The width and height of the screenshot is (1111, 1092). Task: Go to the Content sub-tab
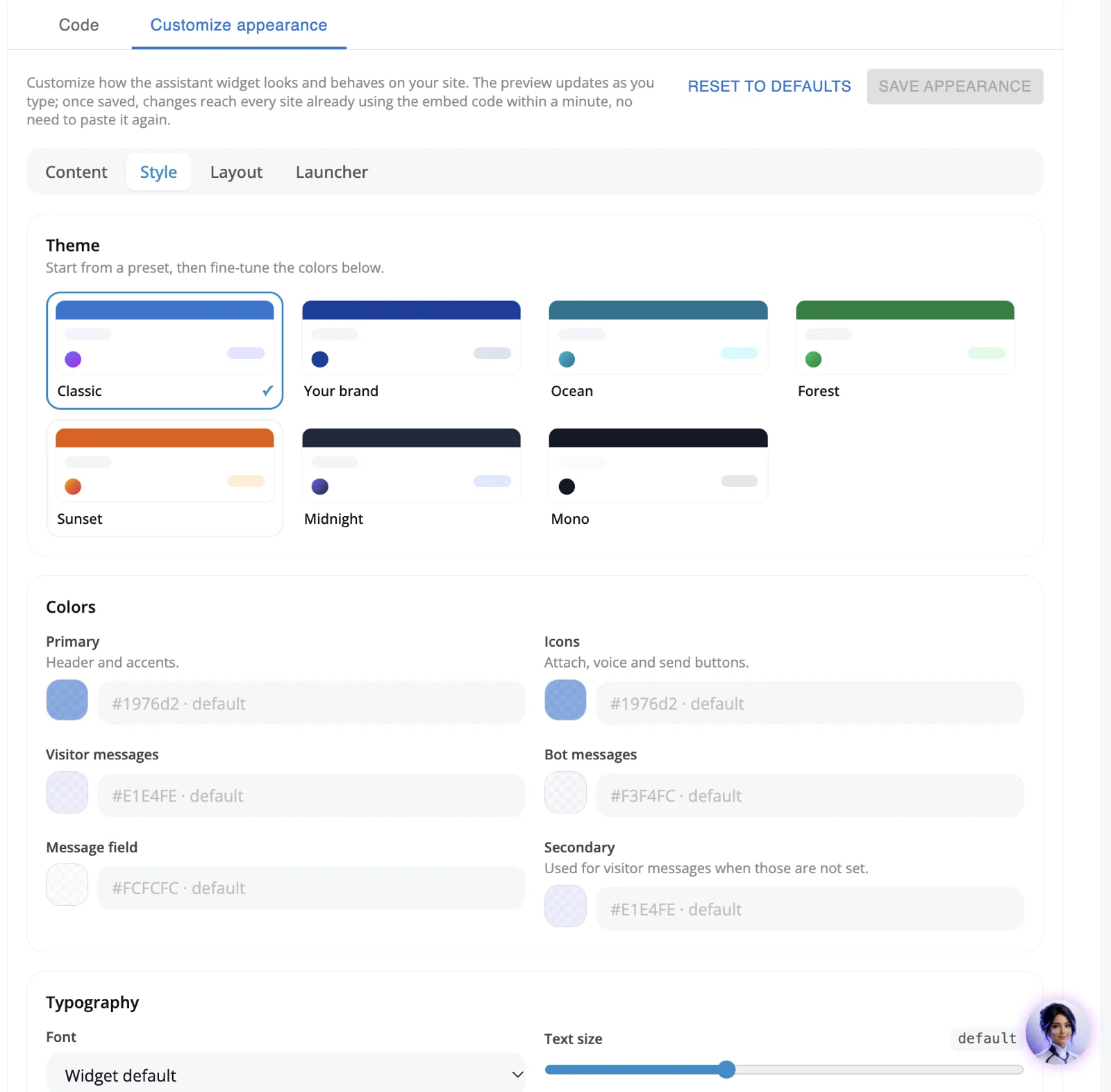pyautogui.click(x=76, y=172)
